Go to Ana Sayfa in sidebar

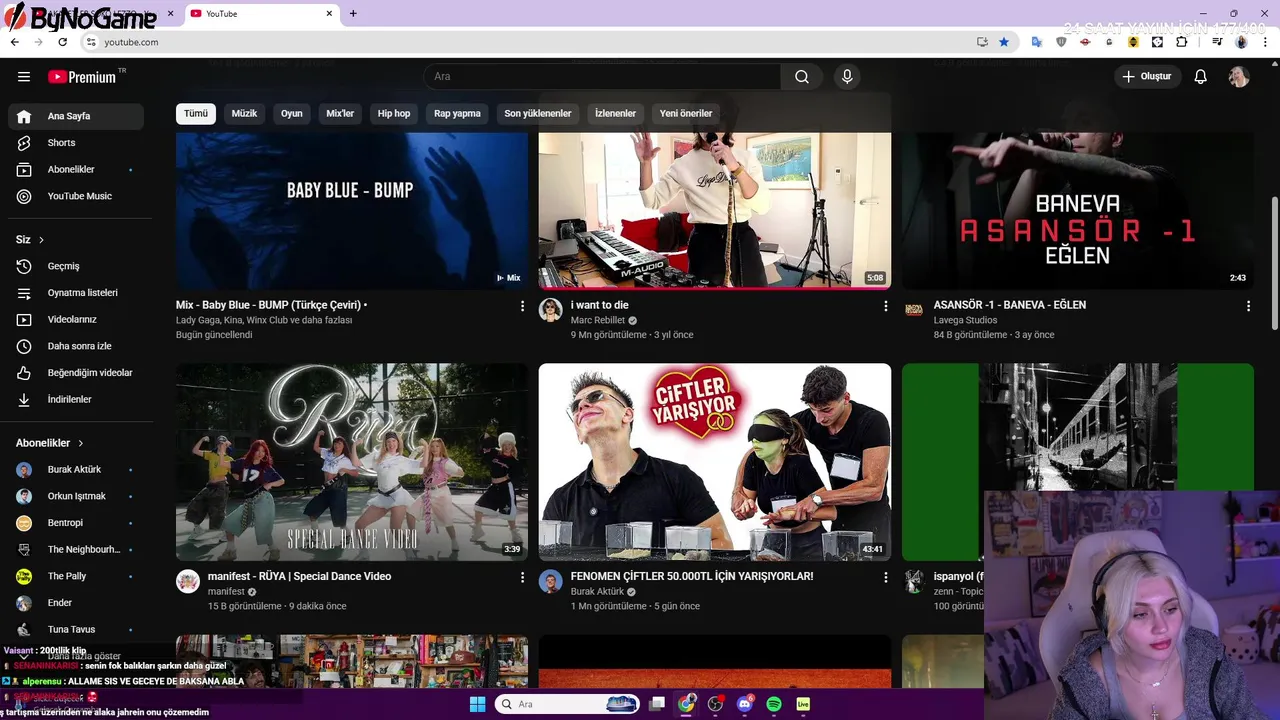[x=76, y=116]
